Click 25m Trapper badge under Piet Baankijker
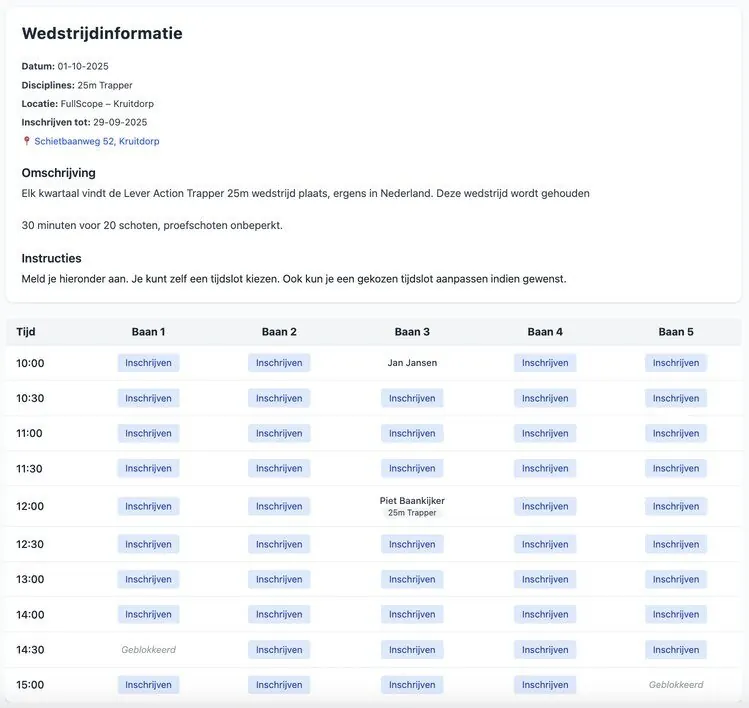This screenshot has width=749, height=708. click(x=412, y=513)
